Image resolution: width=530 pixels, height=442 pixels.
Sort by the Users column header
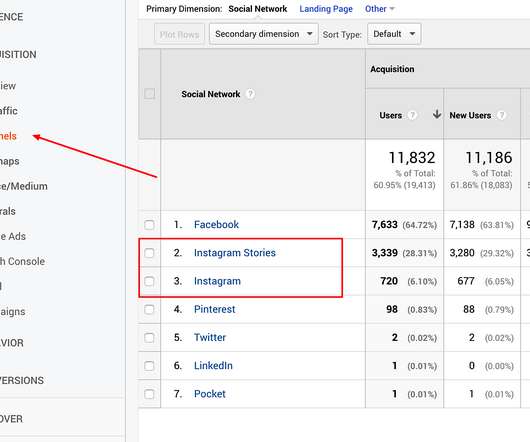391,116
